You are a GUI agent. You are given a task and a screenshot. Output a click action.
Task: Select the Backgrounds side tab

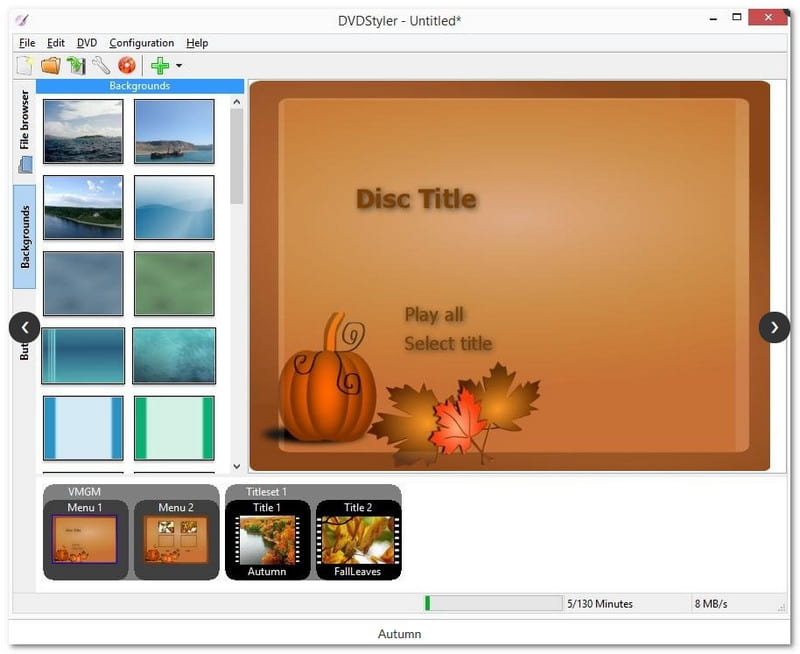tap(24, 237)
